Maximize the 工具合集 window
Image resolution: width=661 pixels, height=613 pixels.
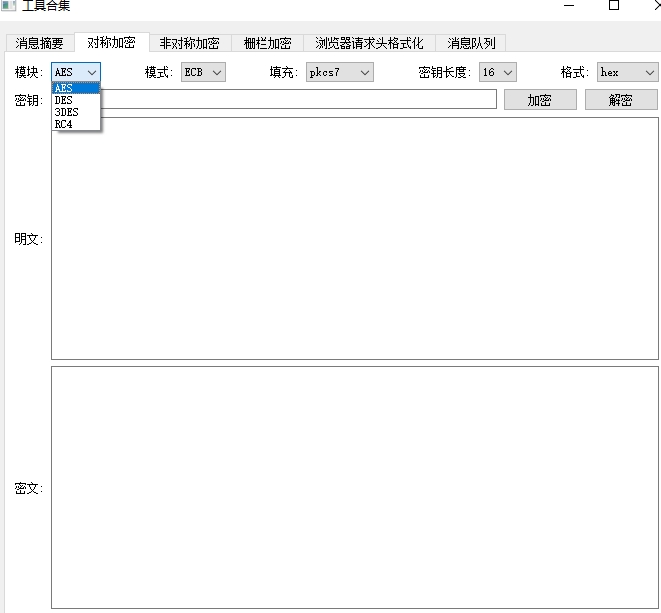[x=614, y=5]
